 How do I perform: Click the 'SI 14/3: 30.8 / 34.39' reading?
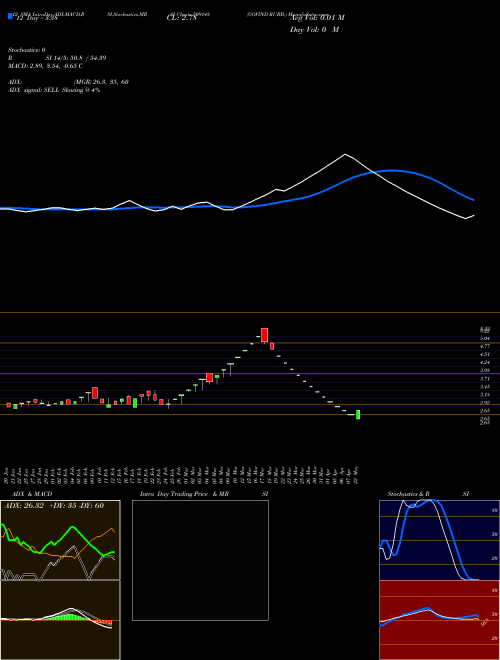pos(76,58)
